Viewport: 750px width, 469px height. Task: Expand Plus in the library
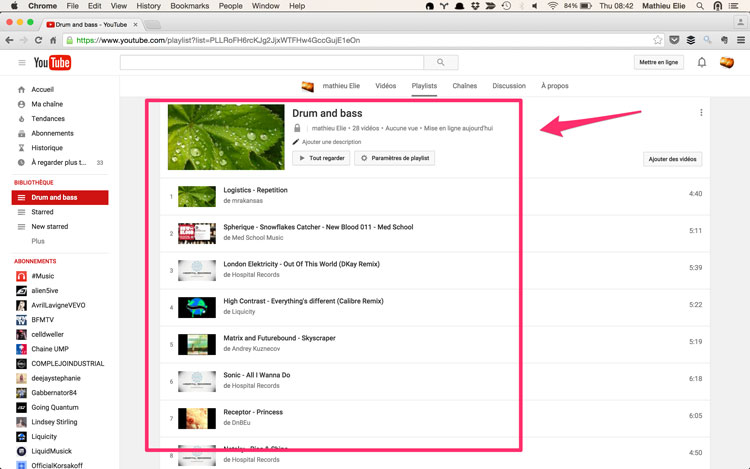[38, 241]
